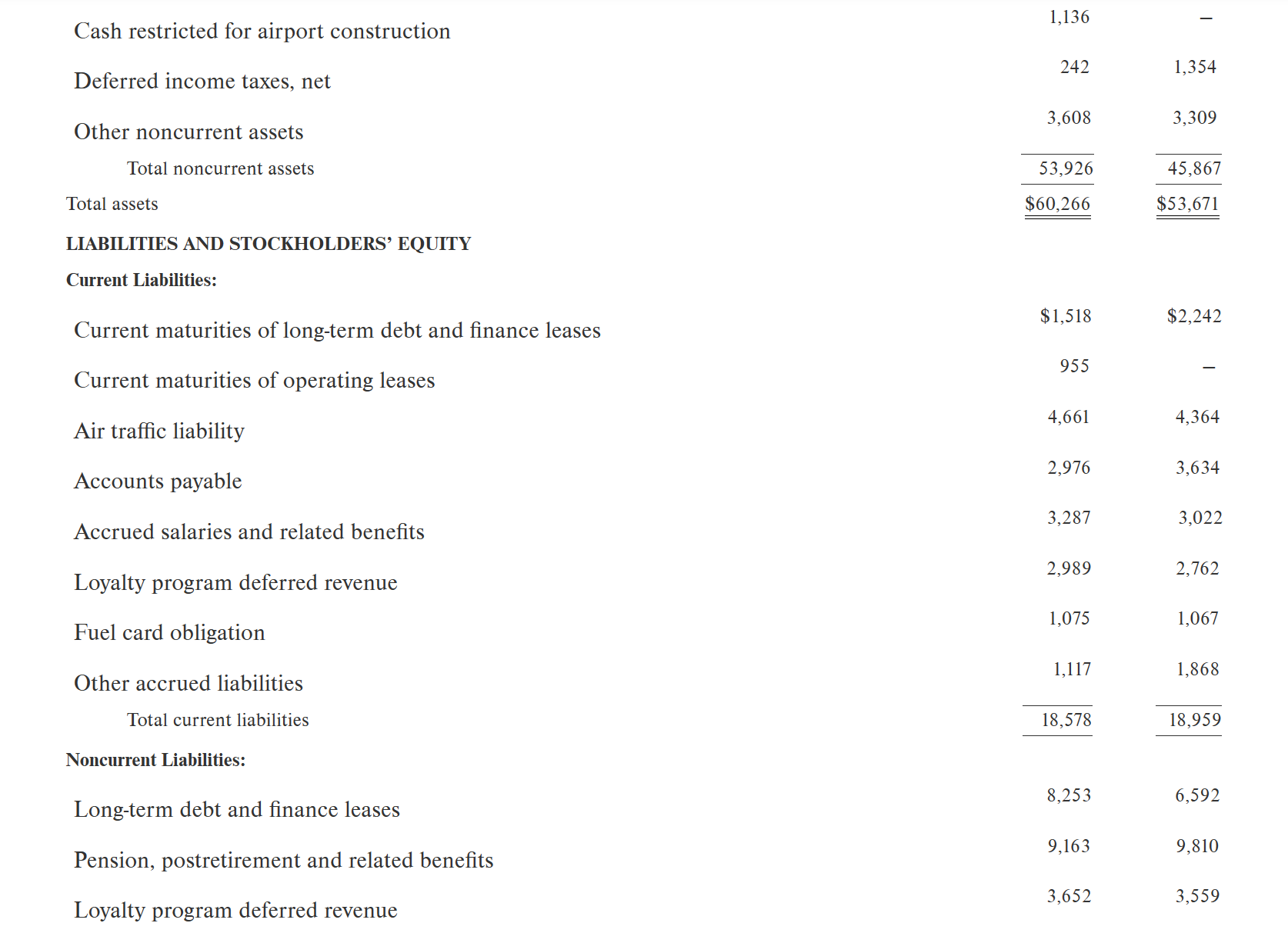This screenshot has width=1288, height=933.
Task: Click the 'Other noncurrent assets' label
Action: pyautogui.click(x=189, y=132)
